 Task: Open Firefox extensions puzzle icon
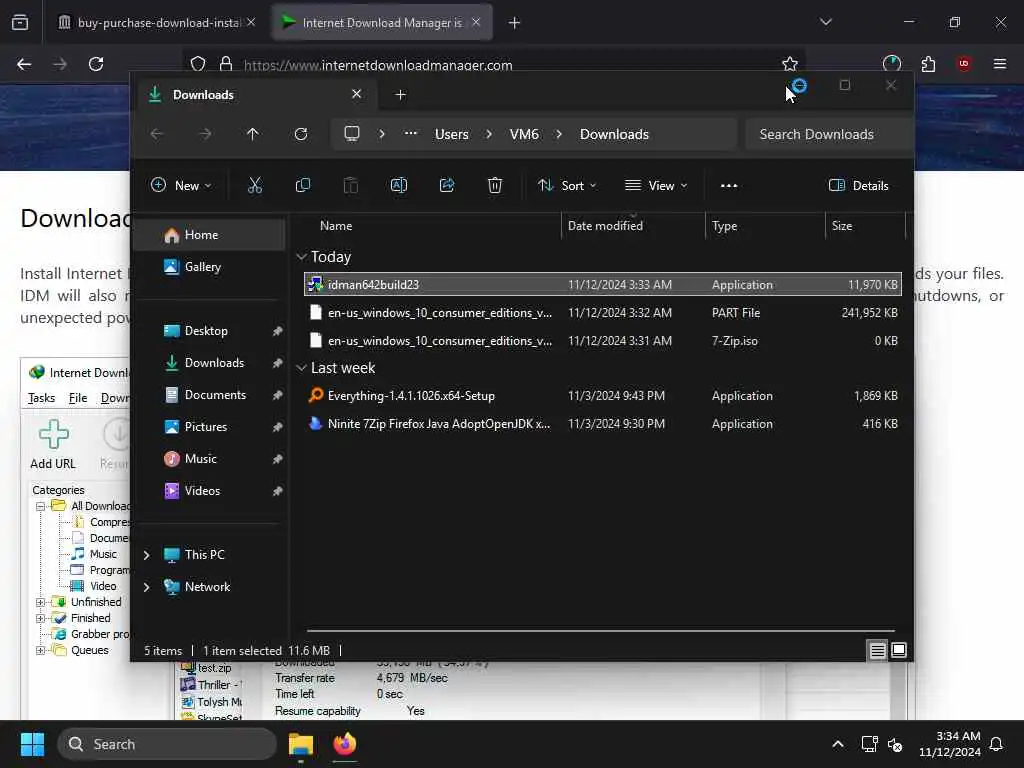pyautogui.click(x=928, y=64)
